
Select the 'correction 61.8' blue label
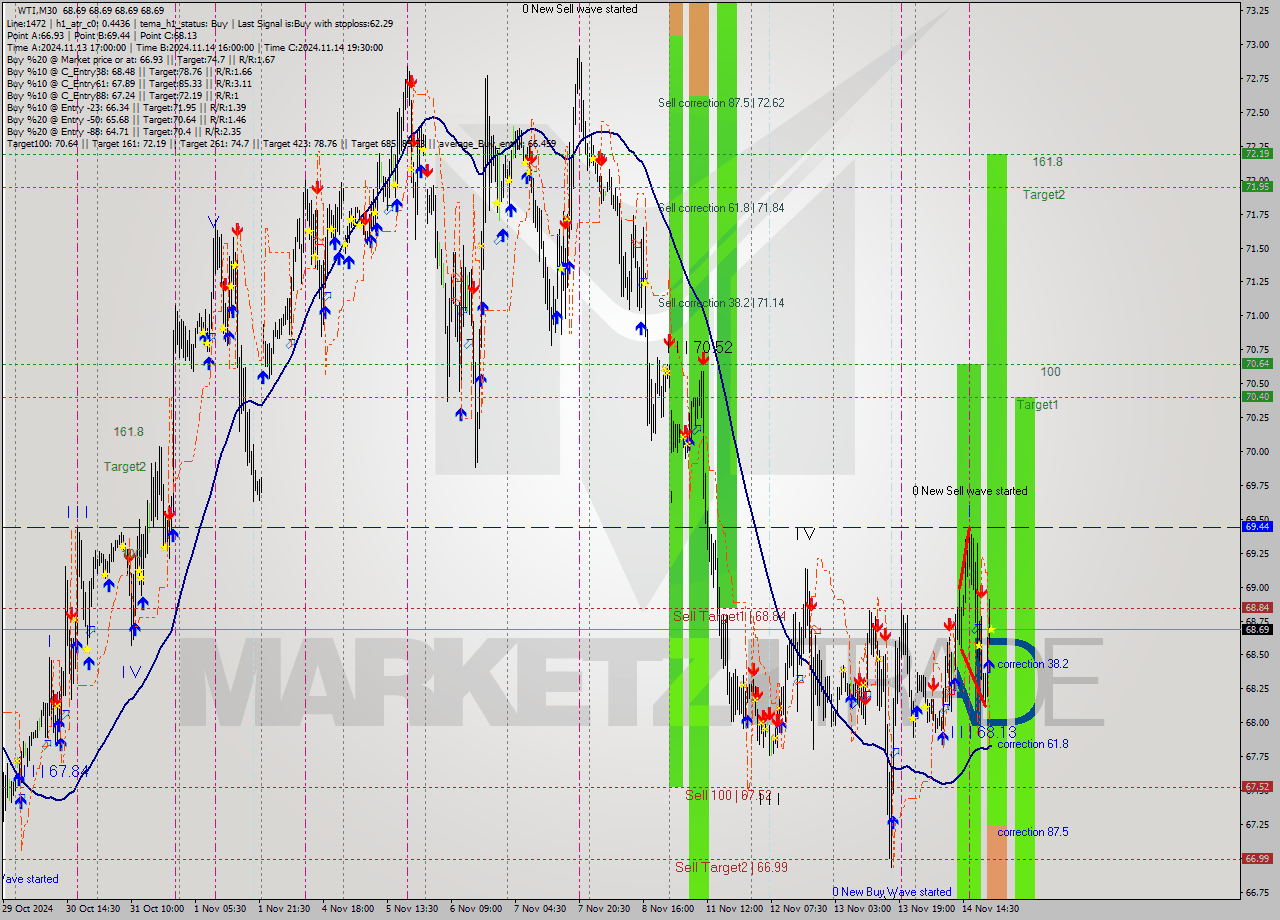[1032, 744]
